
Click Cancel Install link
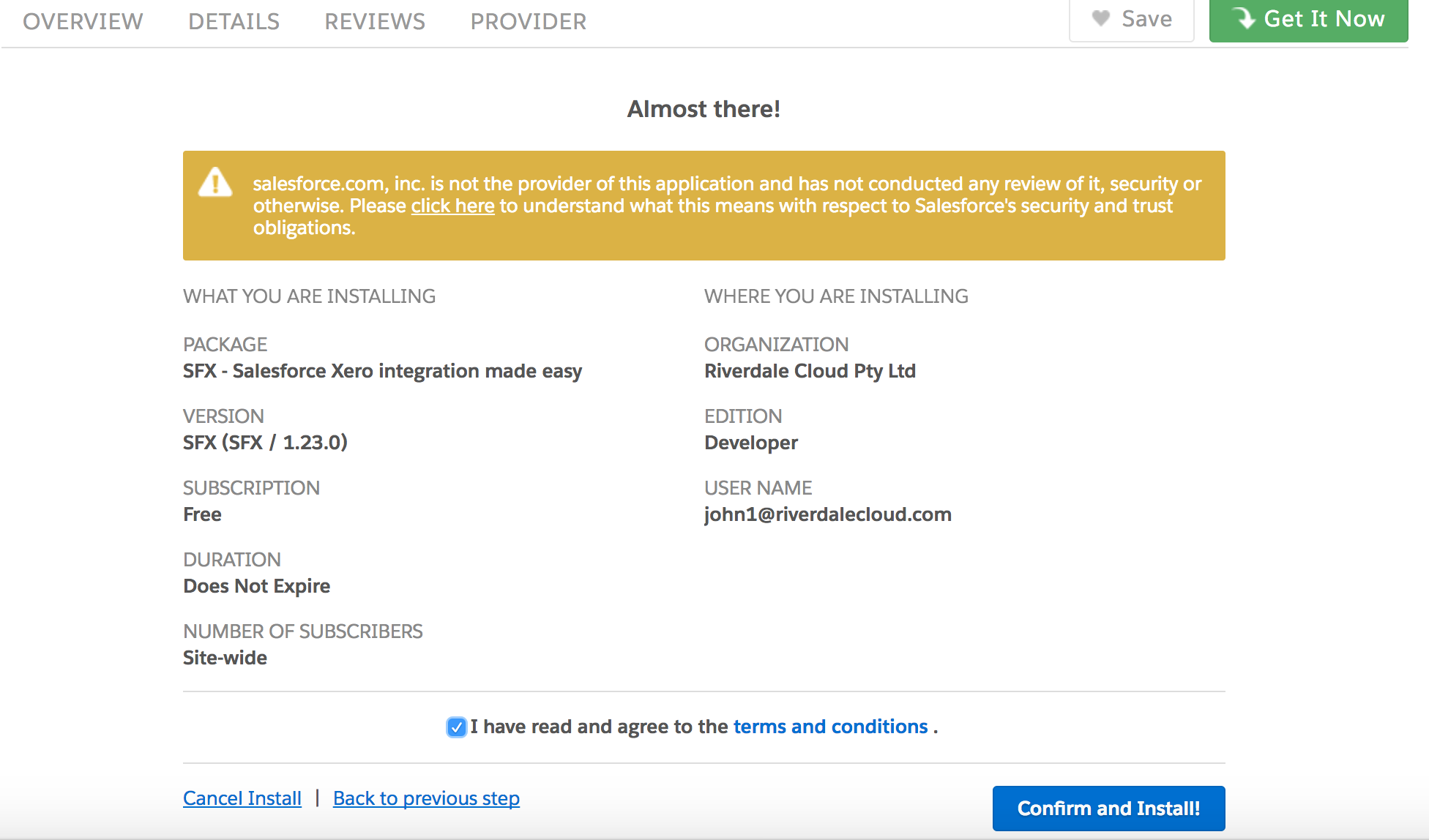coord(242,798)
